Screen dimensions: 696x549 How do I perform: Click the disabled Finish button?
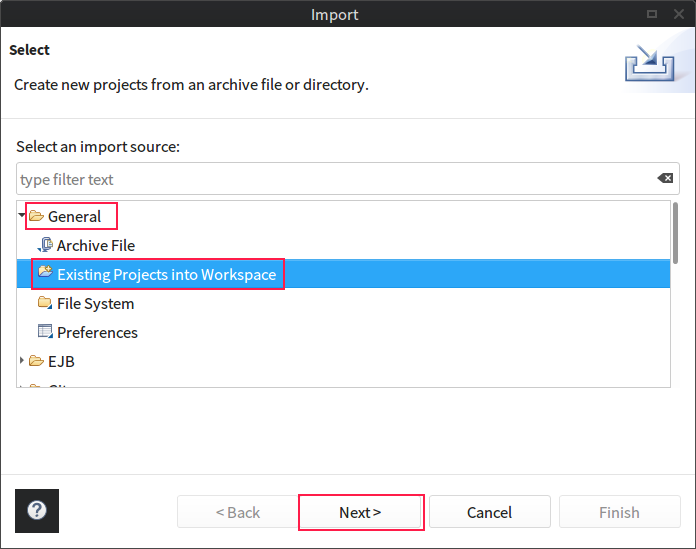point(619,512)
